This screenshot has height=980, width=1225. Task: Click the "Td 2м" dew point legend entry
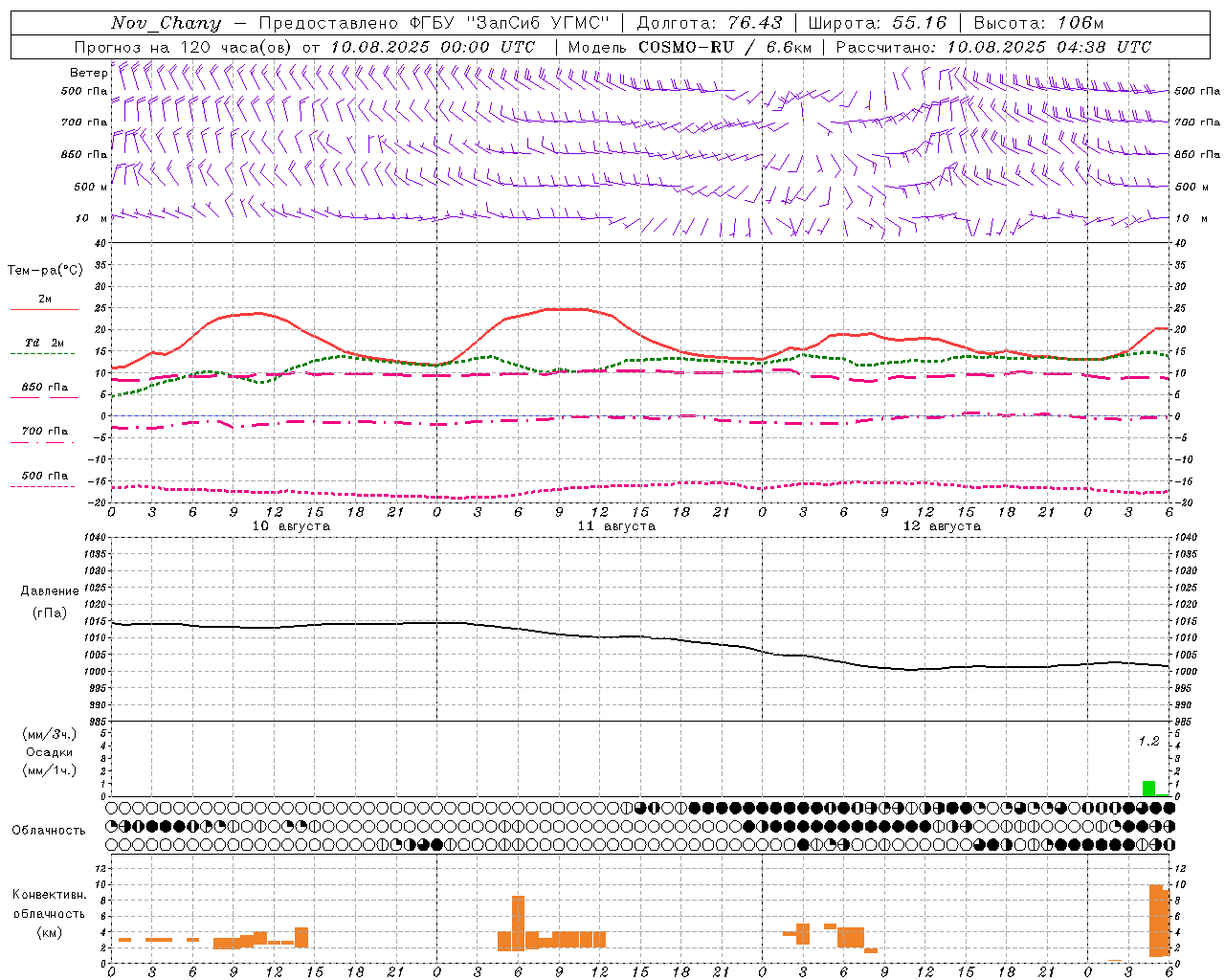(x=44, y=343)
